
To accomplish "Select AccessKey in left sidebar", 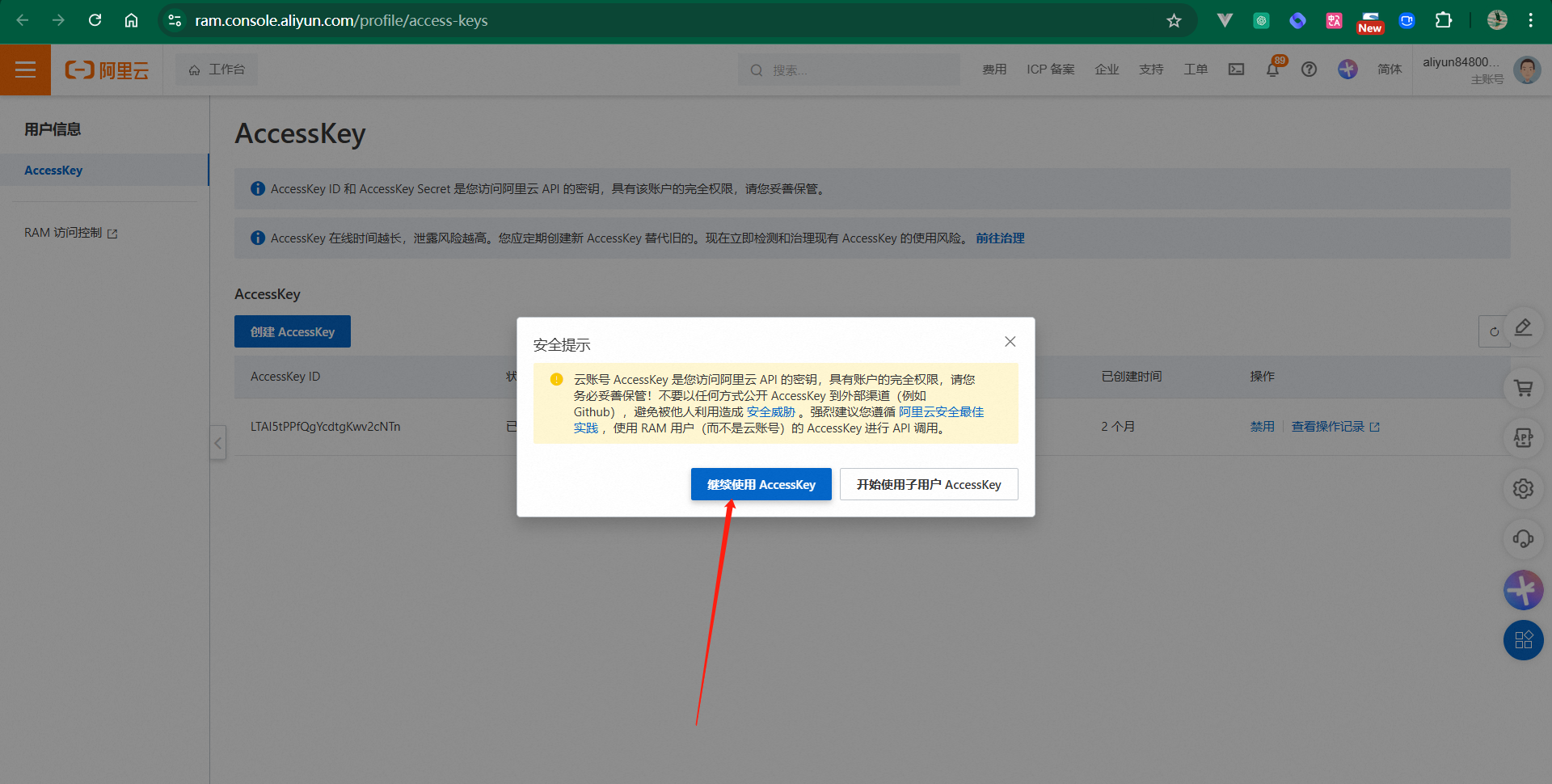I will point(104,171).
